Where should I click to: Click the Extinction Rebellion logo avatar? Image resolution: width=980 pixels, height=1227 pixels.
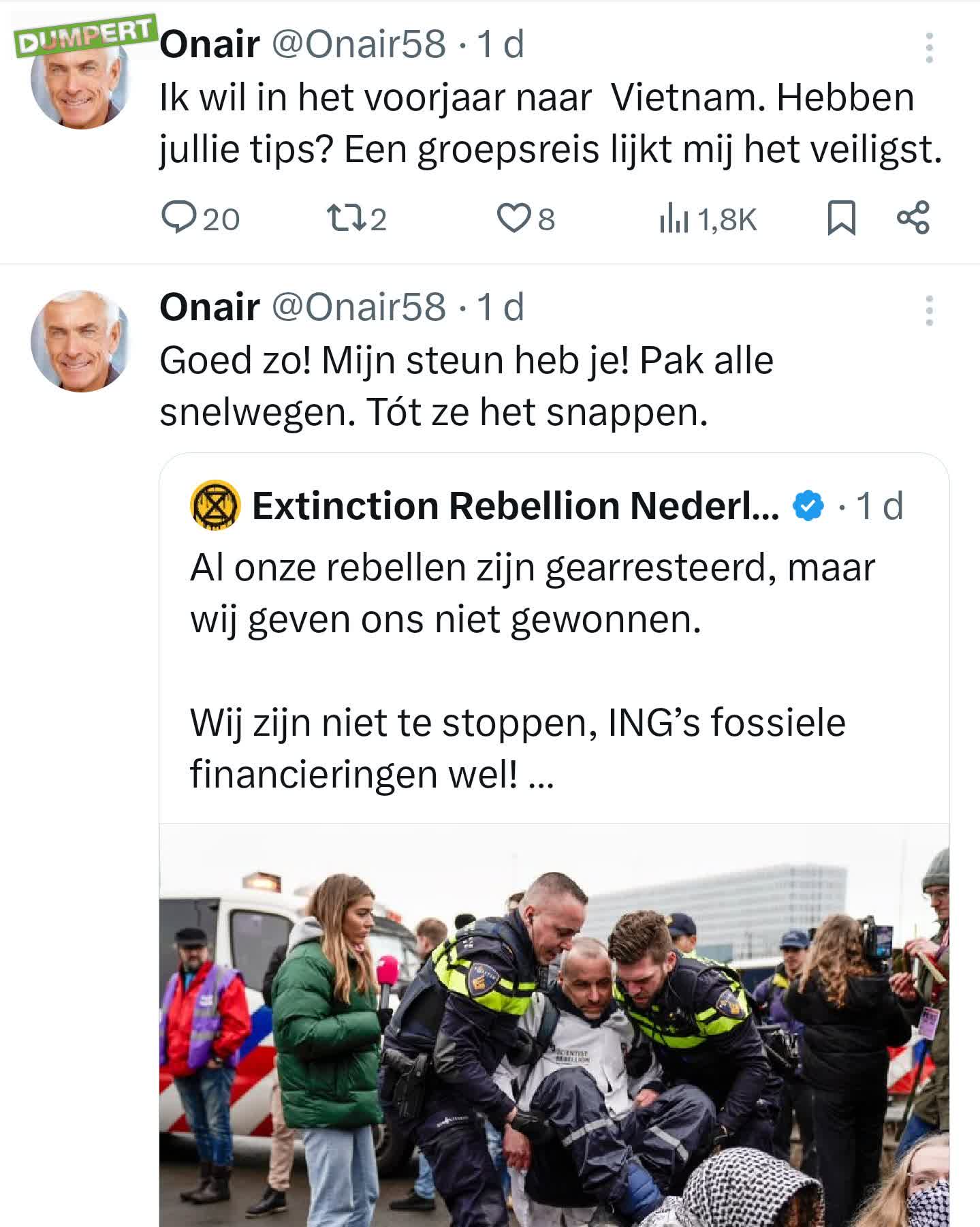[215, 505]
